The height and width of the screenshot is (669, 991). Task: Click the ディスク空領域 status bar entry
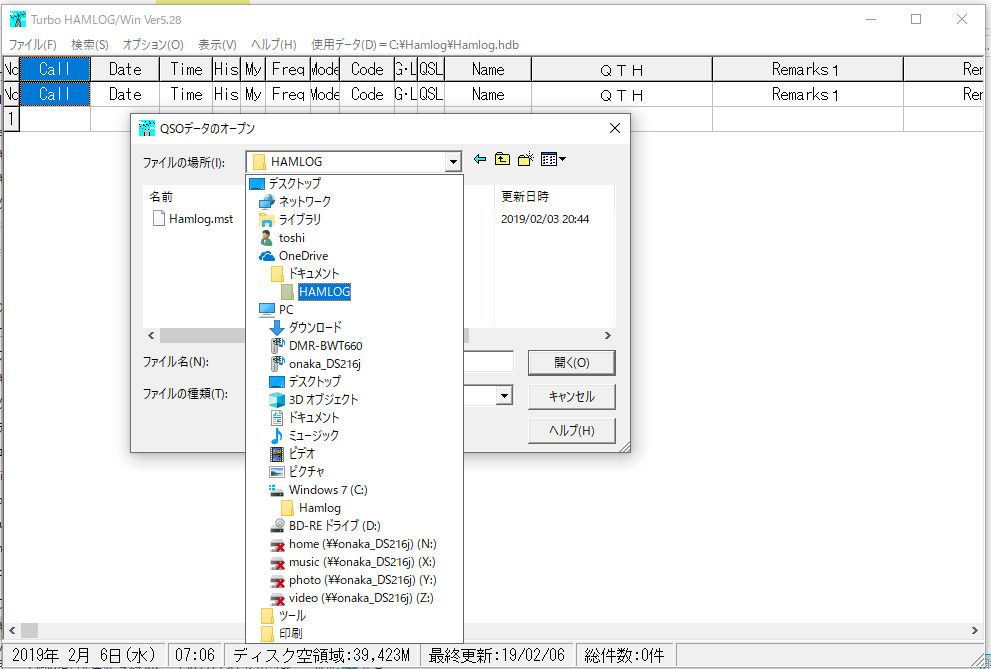[x=321, y=655]
